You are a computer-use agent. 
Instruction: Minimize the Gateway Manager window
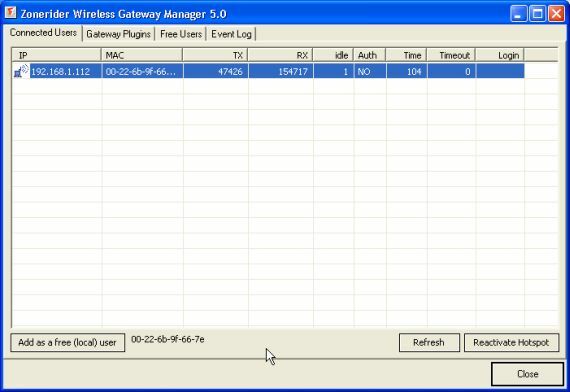[518, 14]
